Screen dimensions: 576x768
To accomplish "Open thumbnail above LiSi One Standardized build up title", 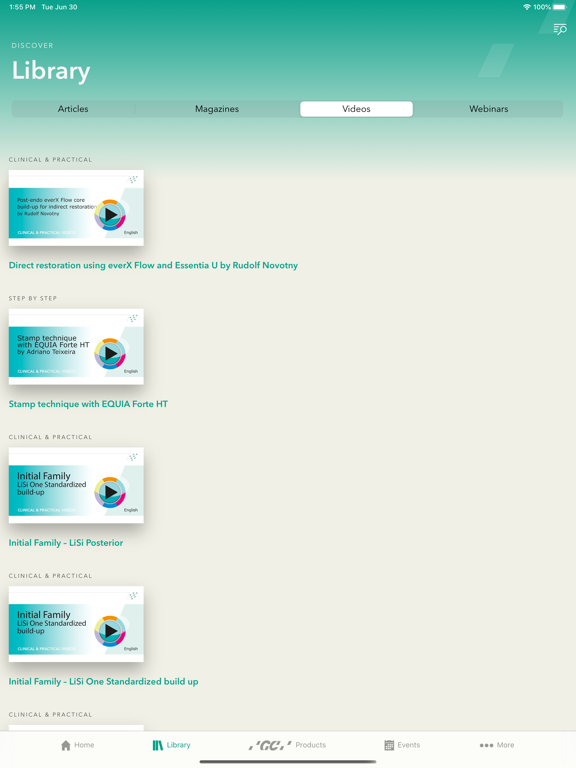I will coord(76,624).
